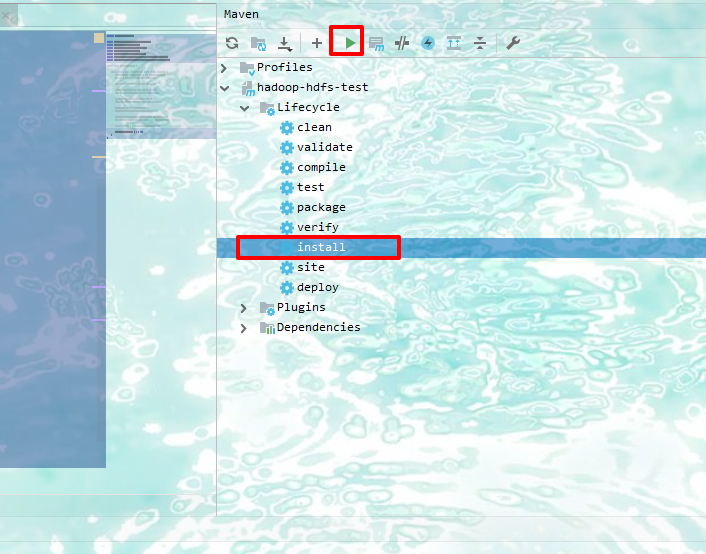Select the clean lifecycle goal

point(314,127)
